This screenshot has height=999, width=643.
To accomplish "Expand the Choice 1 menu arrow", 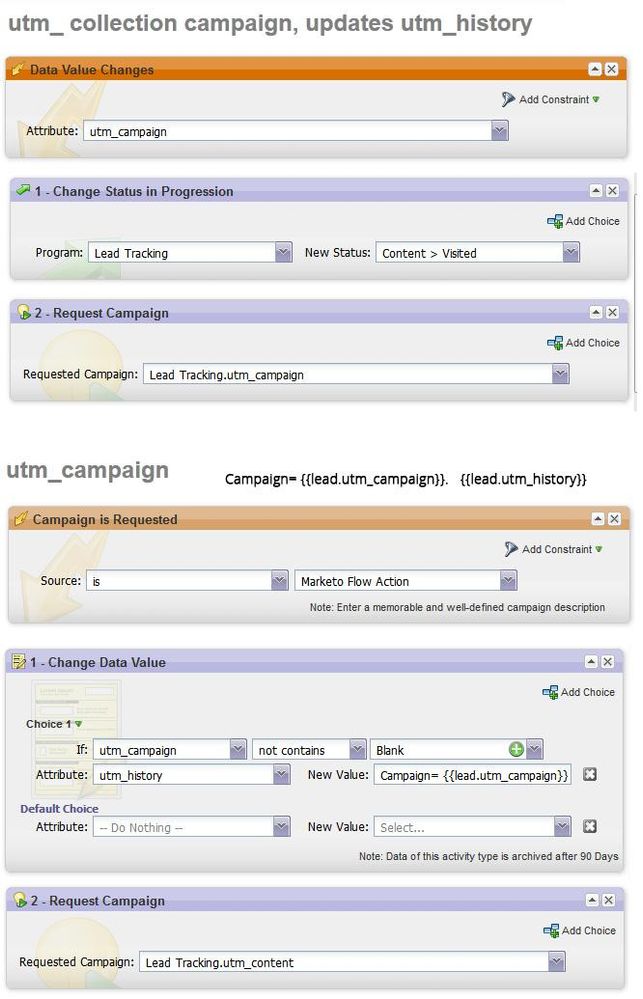I will click(x=78, y=724).
